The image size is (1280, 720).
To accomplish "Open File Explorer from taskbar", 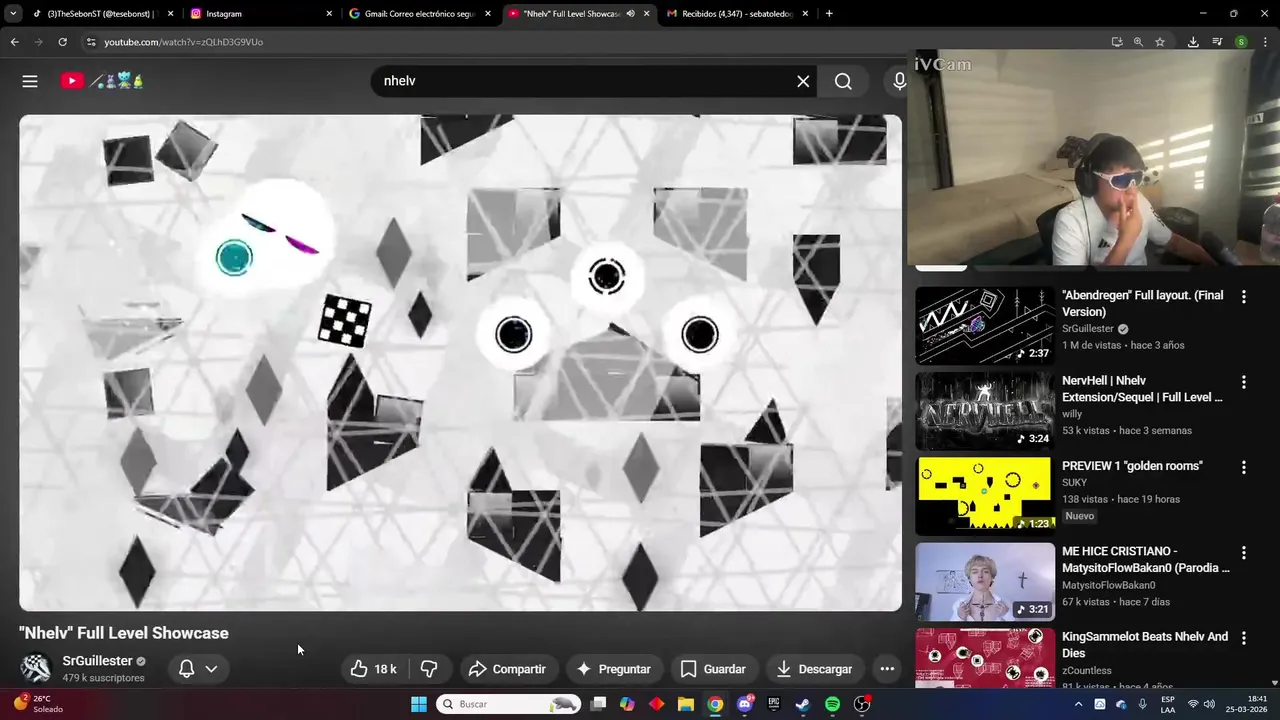I will click(686, 704).
